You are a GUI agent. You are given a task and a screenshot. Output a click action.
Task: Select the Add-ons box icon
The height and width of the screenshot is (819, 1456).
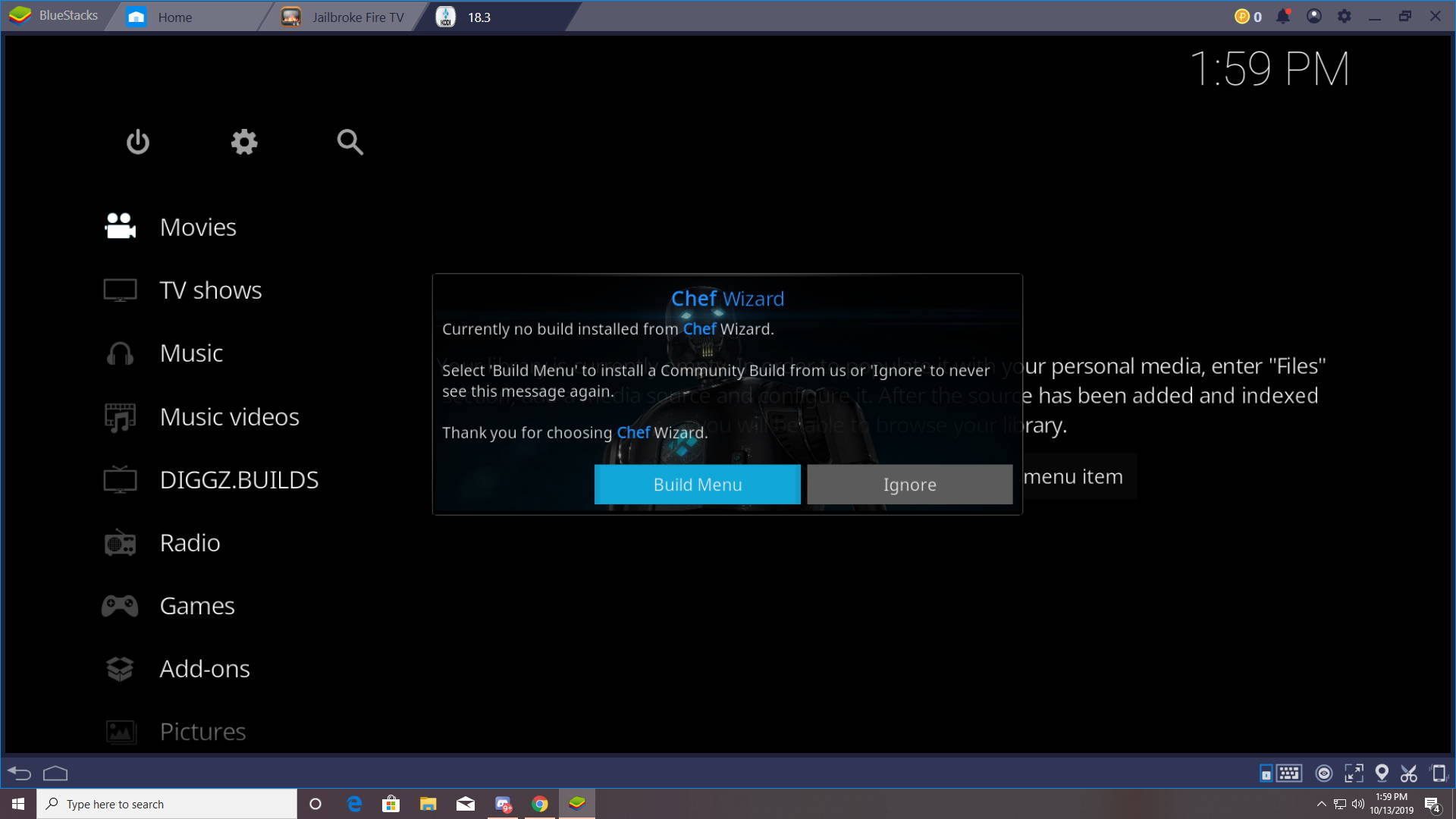(120, 669)
